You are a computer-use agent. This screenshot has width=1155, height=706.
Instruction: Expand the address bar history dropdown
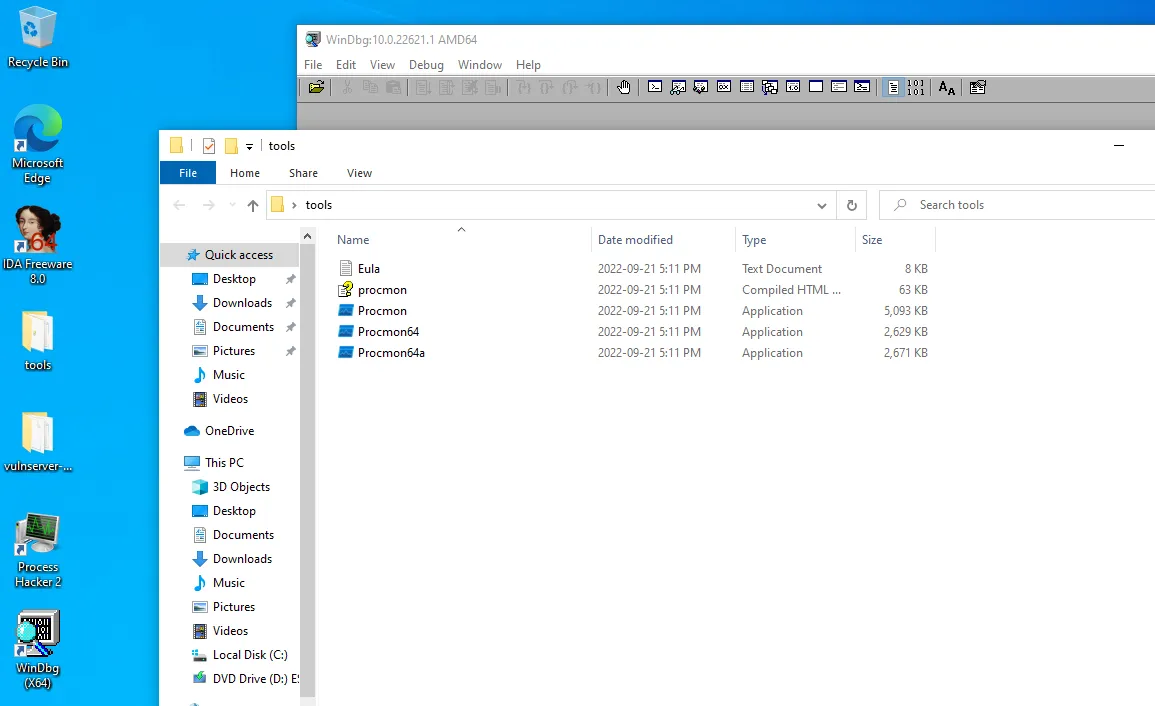click(x=821, y=205)
